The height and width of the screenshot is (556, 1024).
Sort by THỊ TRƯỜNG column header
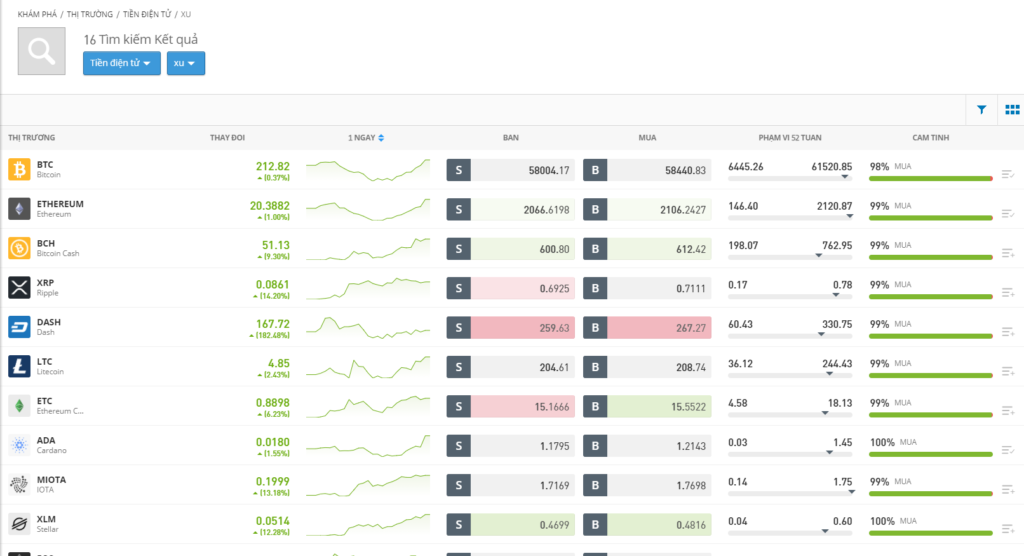(31, 138)
